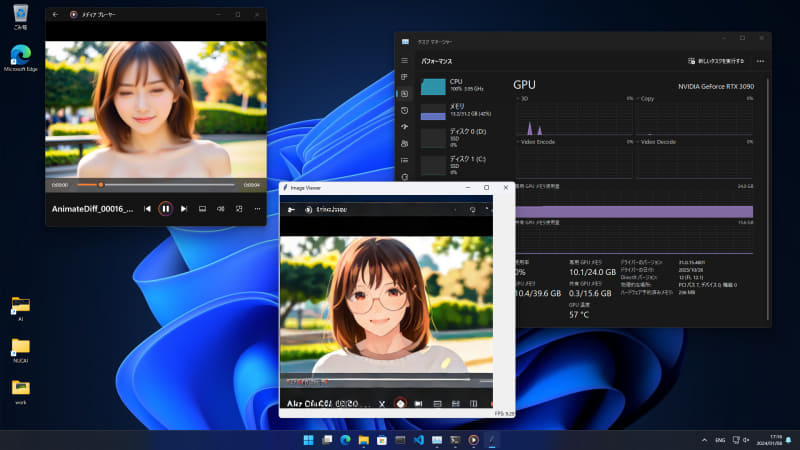Select the AI folder on desktop
800x450 pixels.
point(20,308)
